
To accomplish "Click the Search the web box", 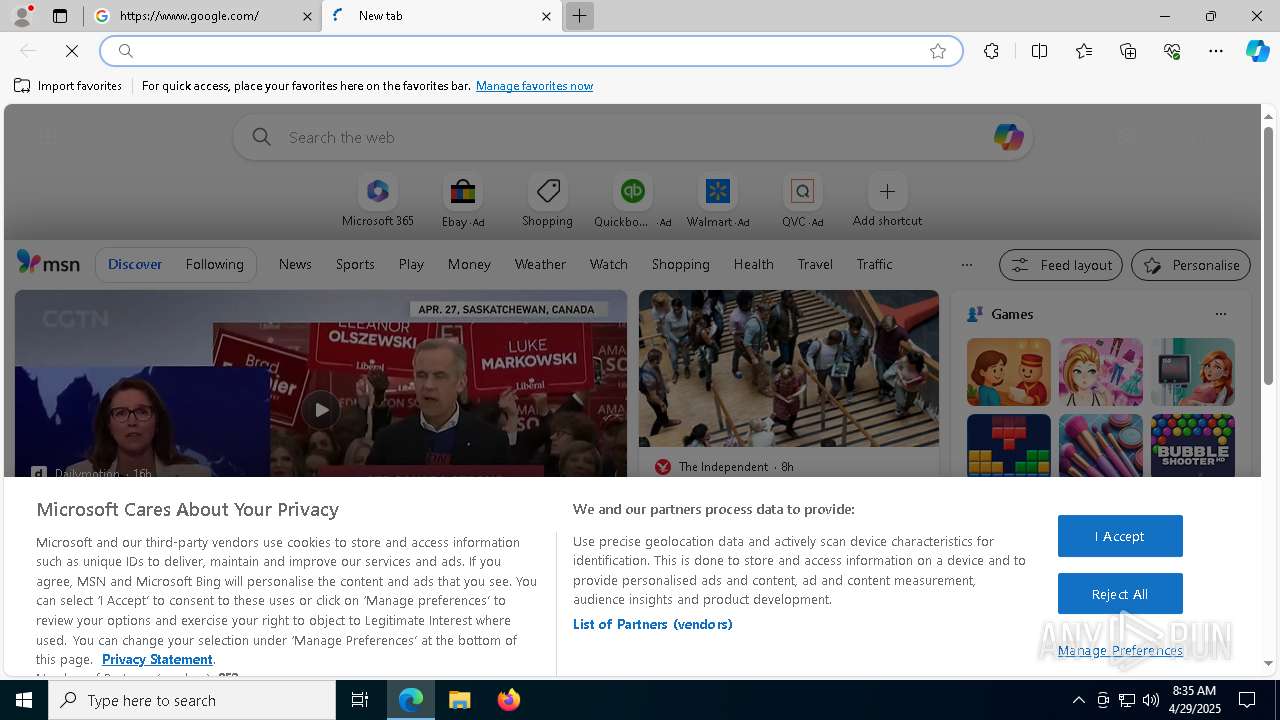I will coord(633,137).
